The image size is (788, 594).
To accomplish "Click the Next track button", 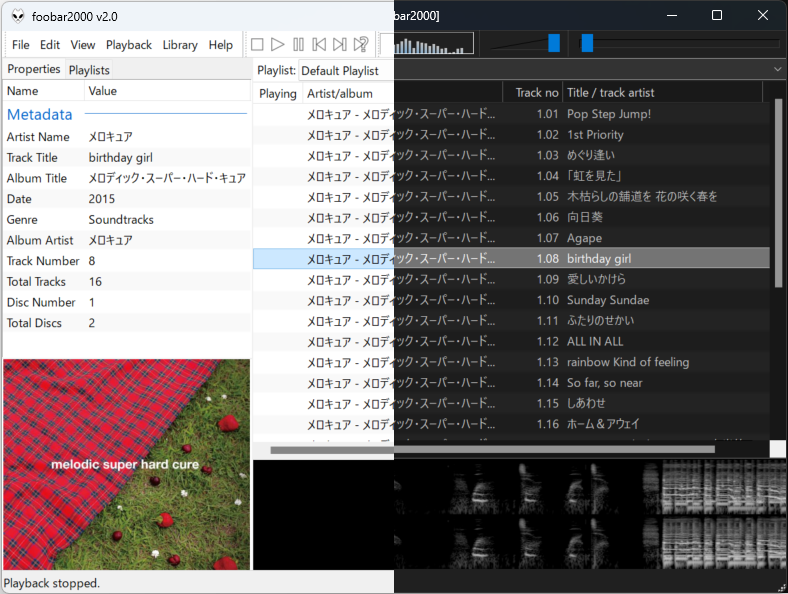I will click(340, 45).
